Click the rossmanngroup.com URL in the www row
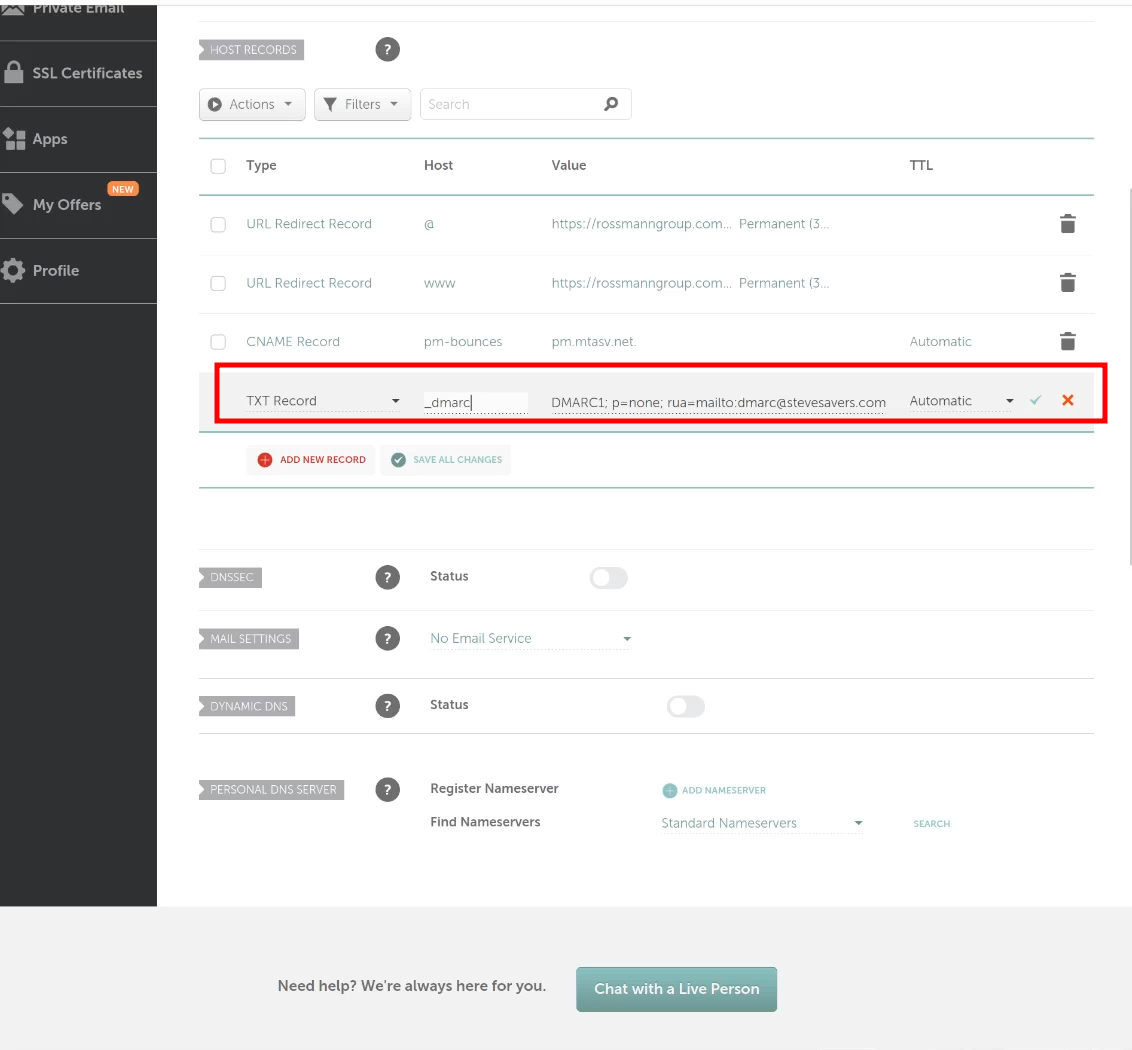 click(641, 283)
